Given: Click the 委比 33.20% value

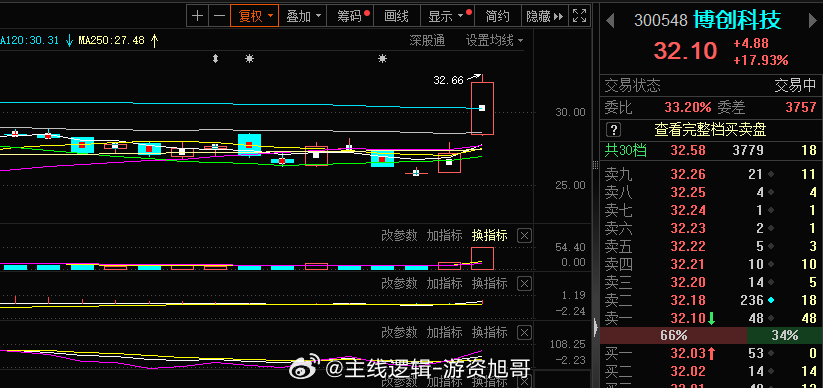Looking at the screenshot, I should point(688,108).
